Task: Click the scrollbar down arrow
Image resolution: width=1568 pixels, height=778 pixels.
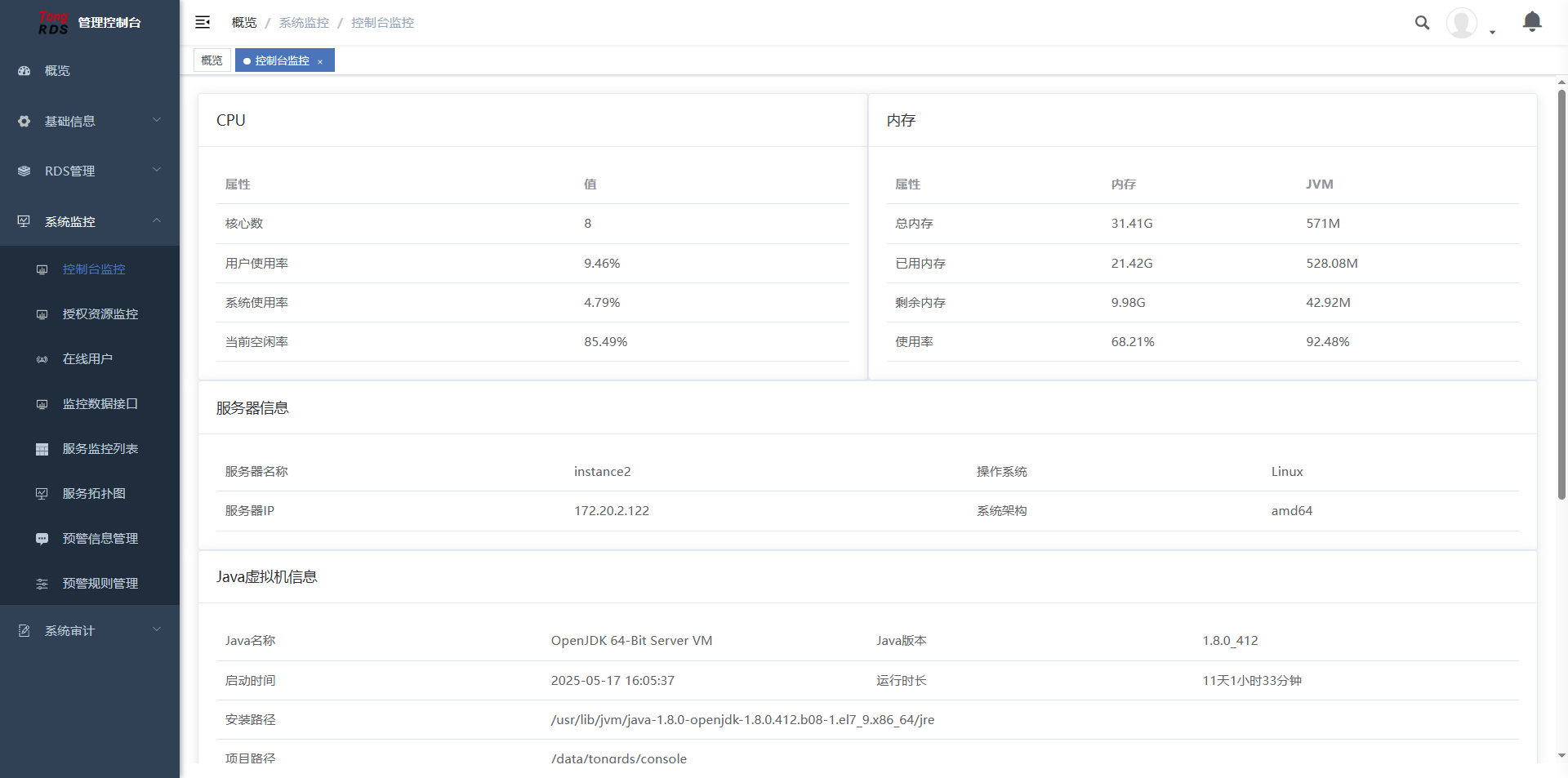Action: pos(1561,756)
